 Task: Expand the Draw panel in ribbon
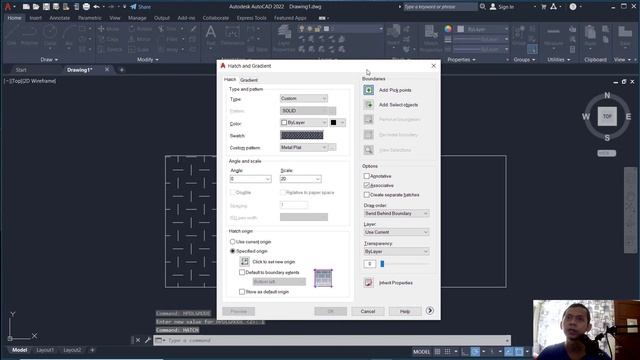(49, 60)
